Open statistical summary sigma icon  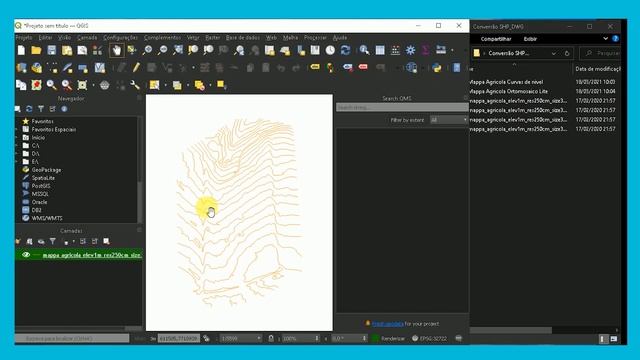tap(425, 50)
